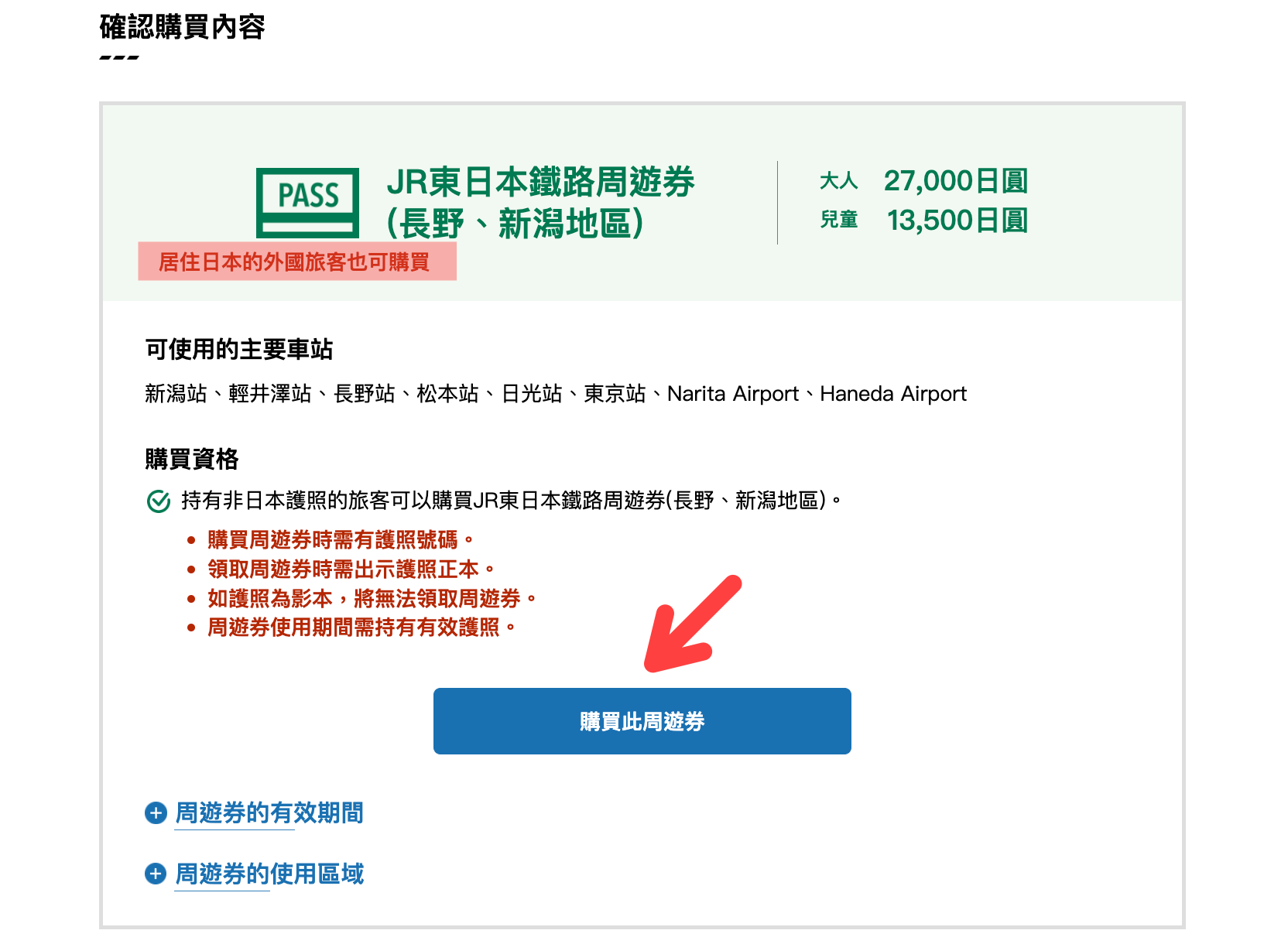Click 新潟站 in the station list
The height and width of the screenshot is (944, 1288).
176,394
